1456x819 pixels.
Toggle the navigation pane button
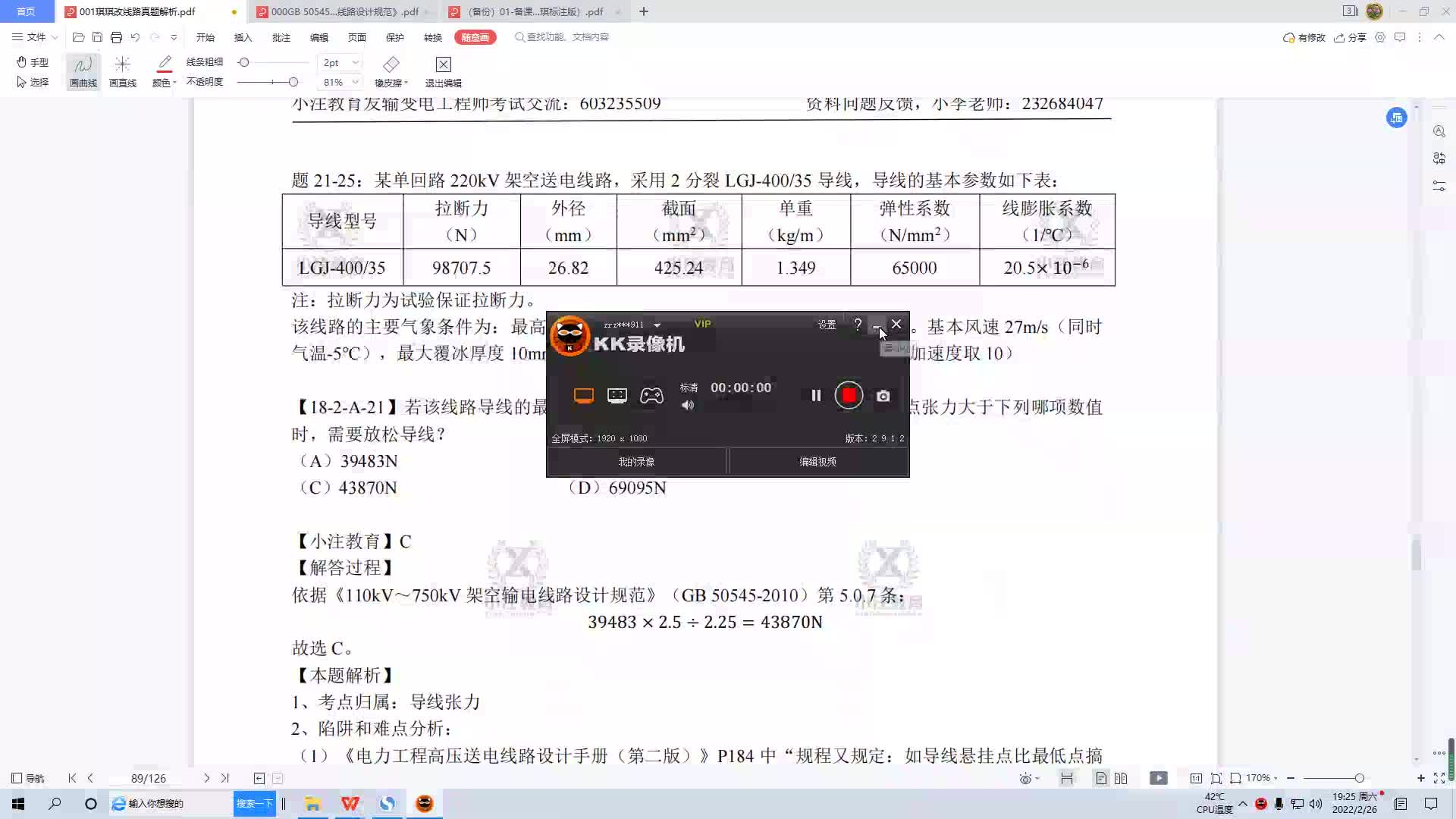pyautogui.click(x=29, y=778)
